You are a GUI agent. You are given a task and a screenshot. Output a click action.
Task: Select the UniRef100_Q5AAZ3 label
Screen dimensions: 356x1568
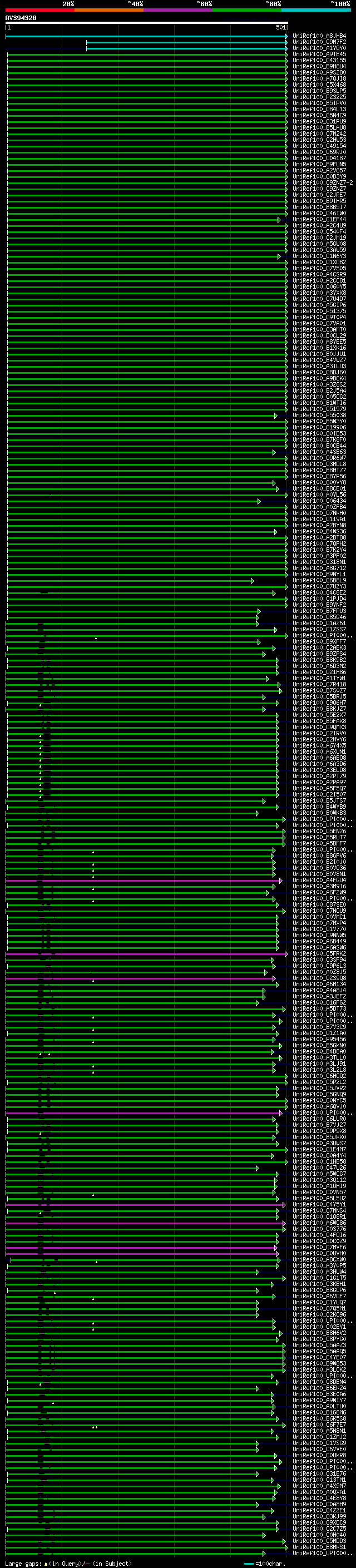point(319,1345)
